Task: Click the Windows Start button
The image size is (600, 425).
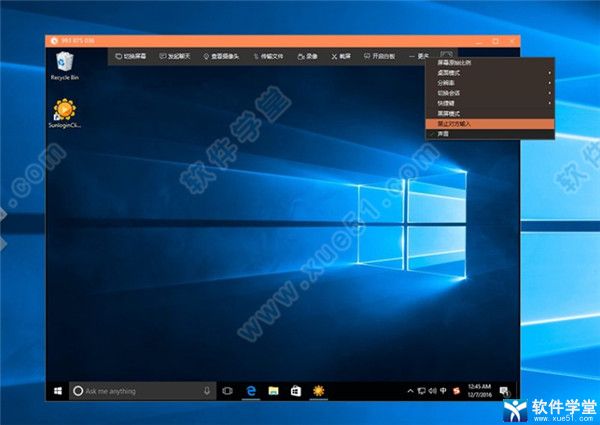Action: (59, 390)
